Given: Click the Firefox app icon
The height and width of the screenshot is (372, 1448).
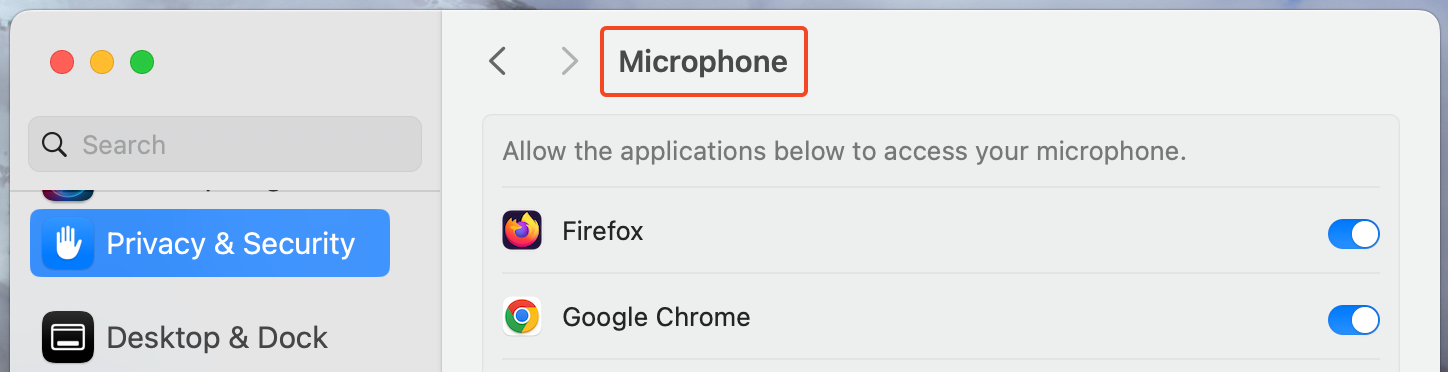Looking at the screenshot, I should pyautogui.click(x=522, y=231).
